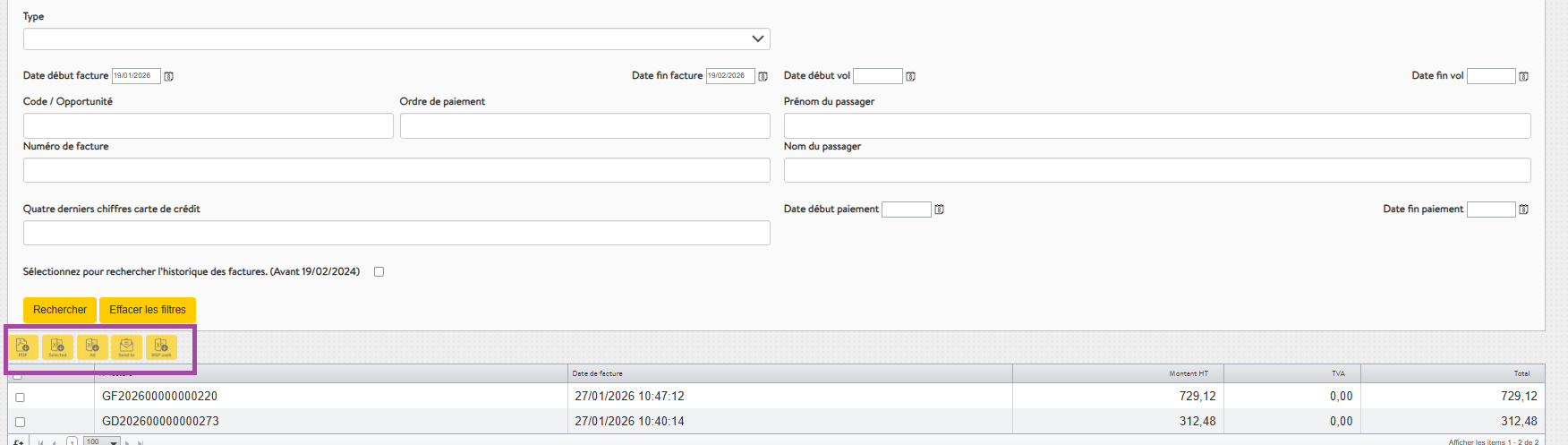Open calendar for Date fin paiement
Screen dimensions: 1568x445
[x=1523, y=210]
